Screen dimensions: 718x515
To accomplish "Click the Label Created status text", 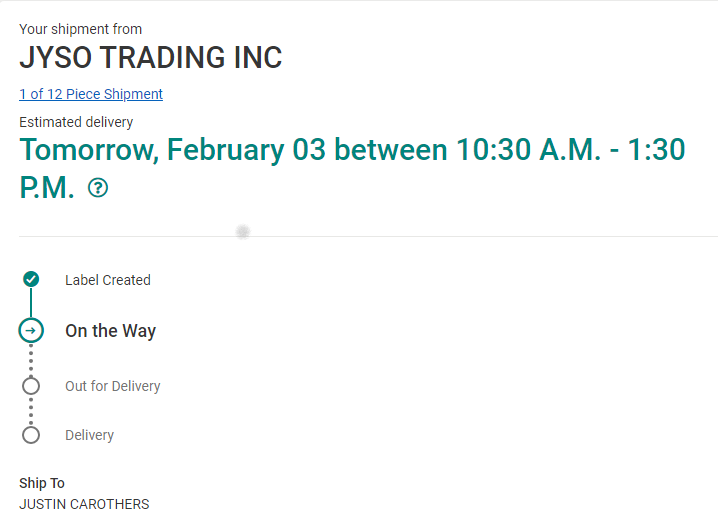I will point(108,280).
